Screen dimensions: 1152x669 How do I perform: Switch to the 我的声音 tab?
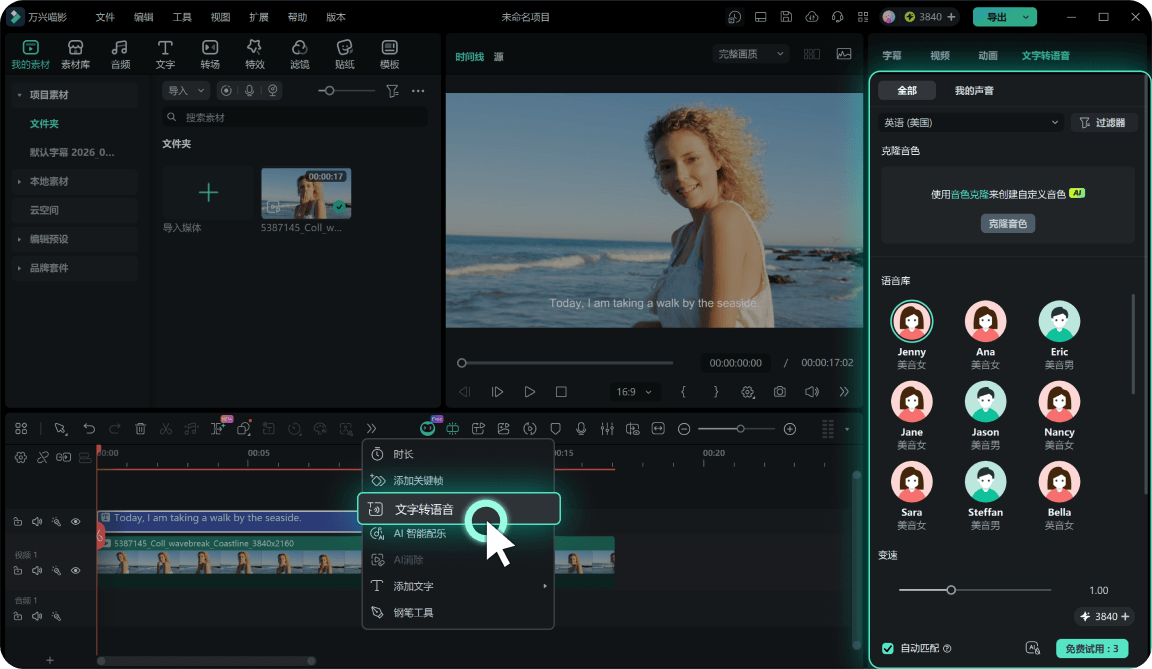(974, 90)
